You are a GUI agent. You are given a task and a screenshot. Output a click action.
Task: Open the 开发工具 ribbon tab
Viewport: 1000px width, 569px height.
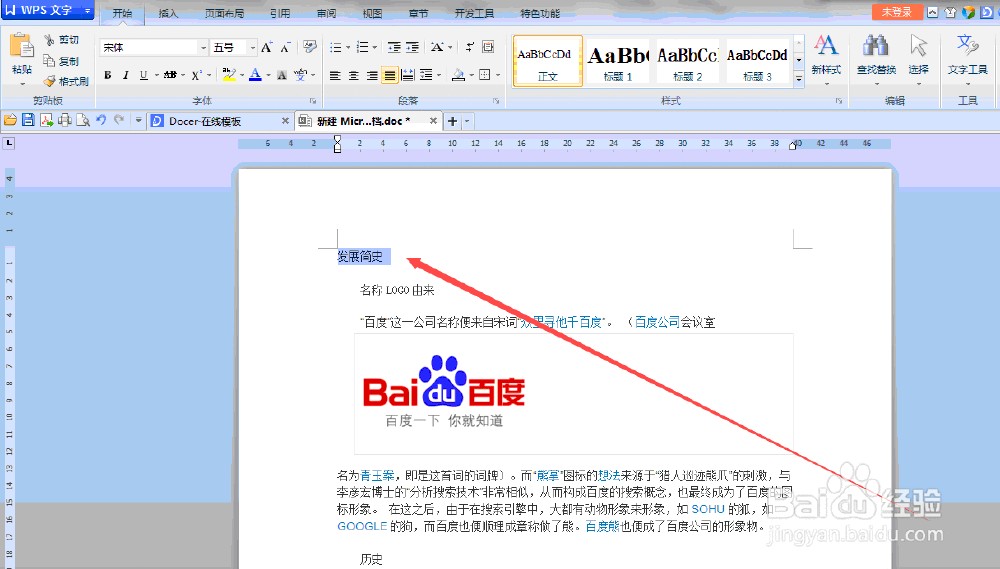474,13
